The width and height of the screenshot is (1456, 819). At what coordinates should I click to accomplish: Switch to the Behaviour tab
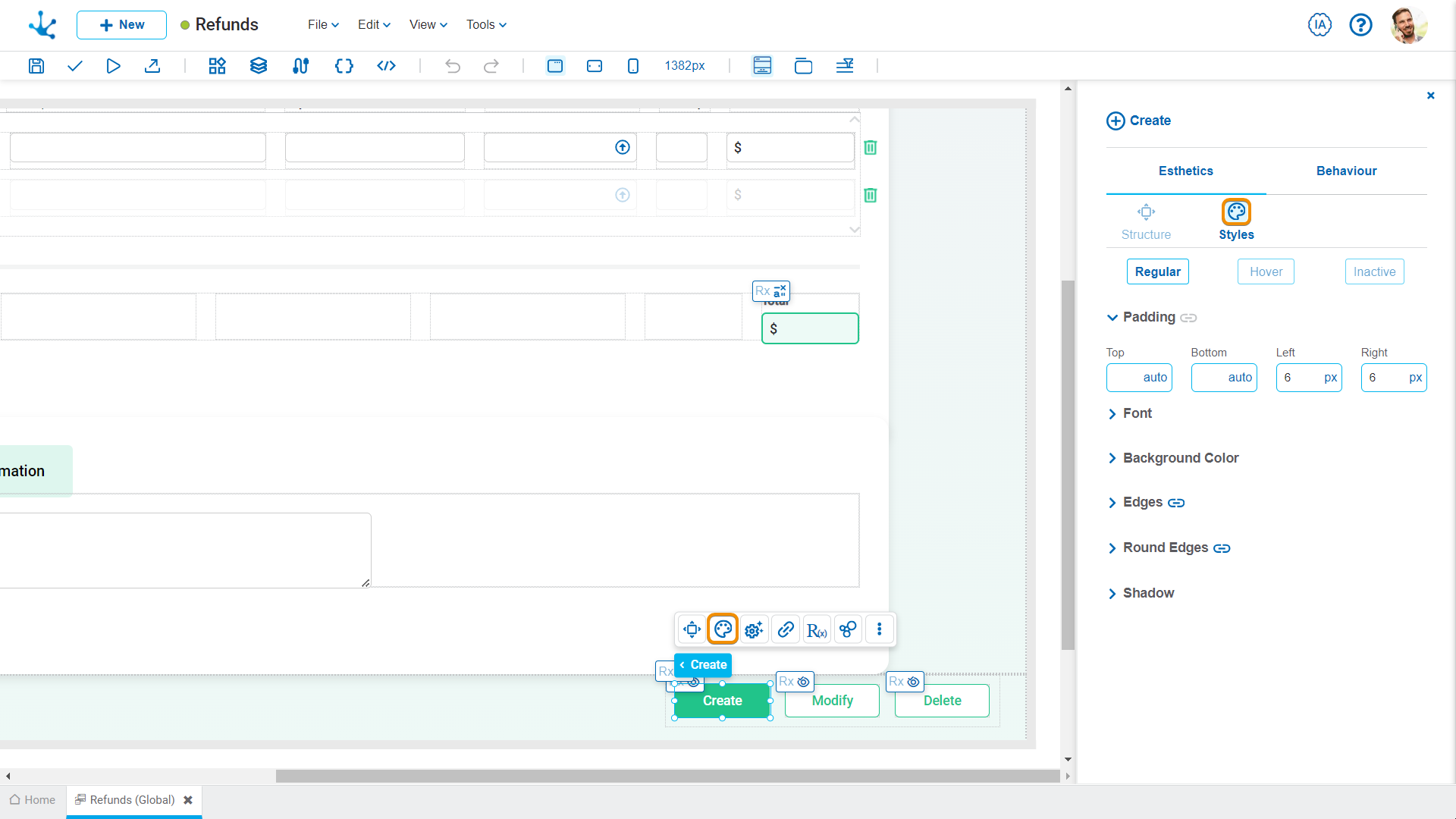[1346, 171]
